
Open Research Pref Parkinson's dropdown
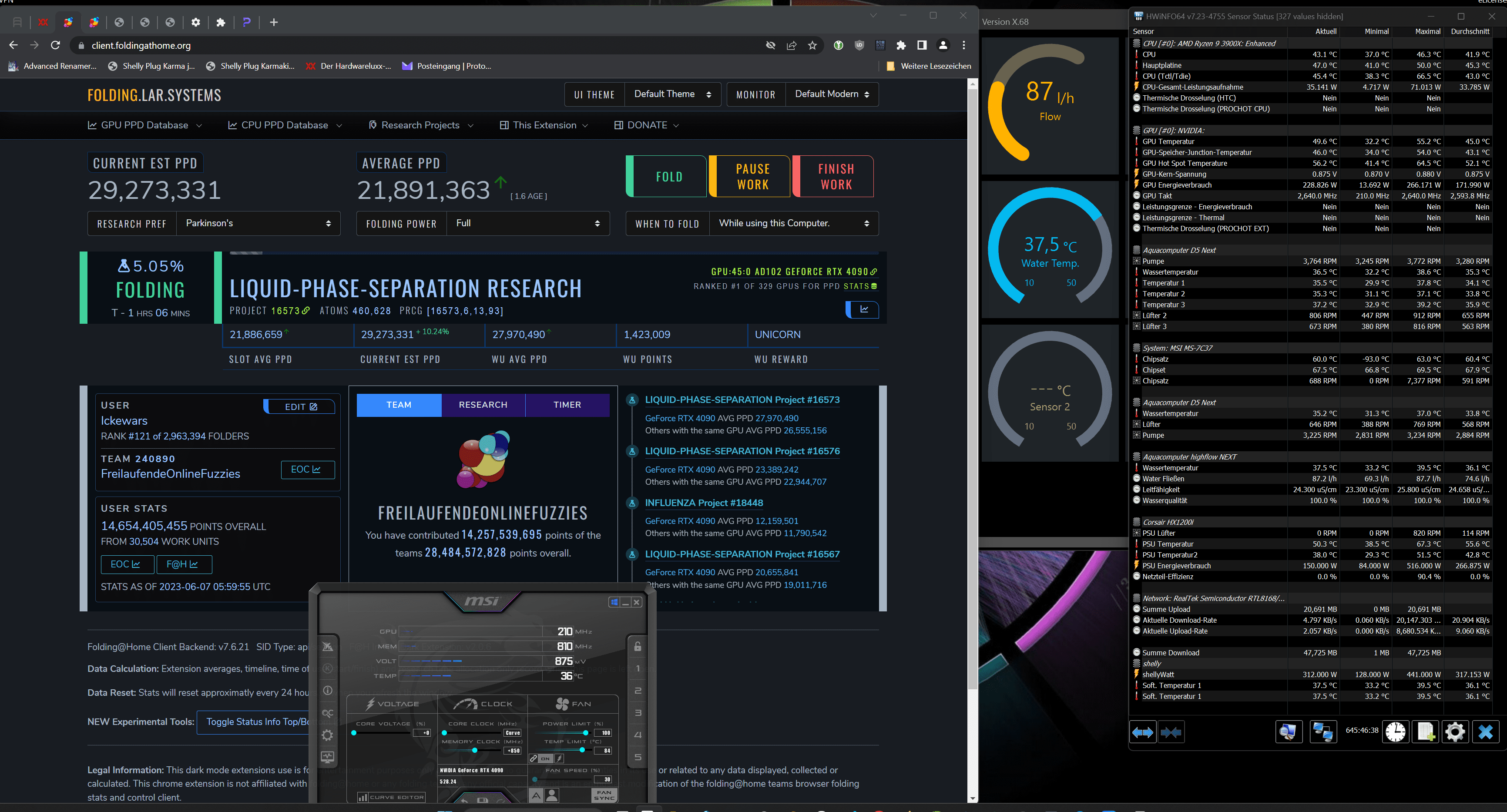click(x=258, y=224)
